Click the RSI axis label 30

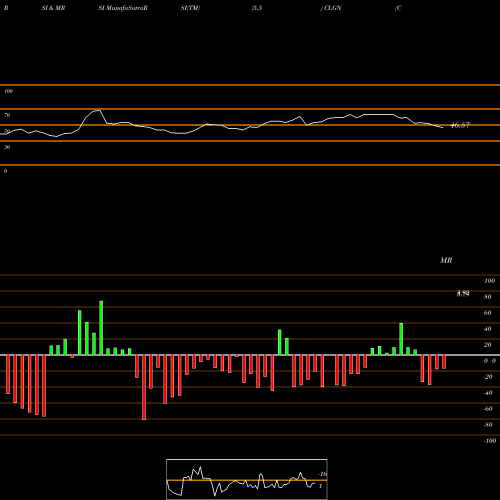(x=7, y=147)
